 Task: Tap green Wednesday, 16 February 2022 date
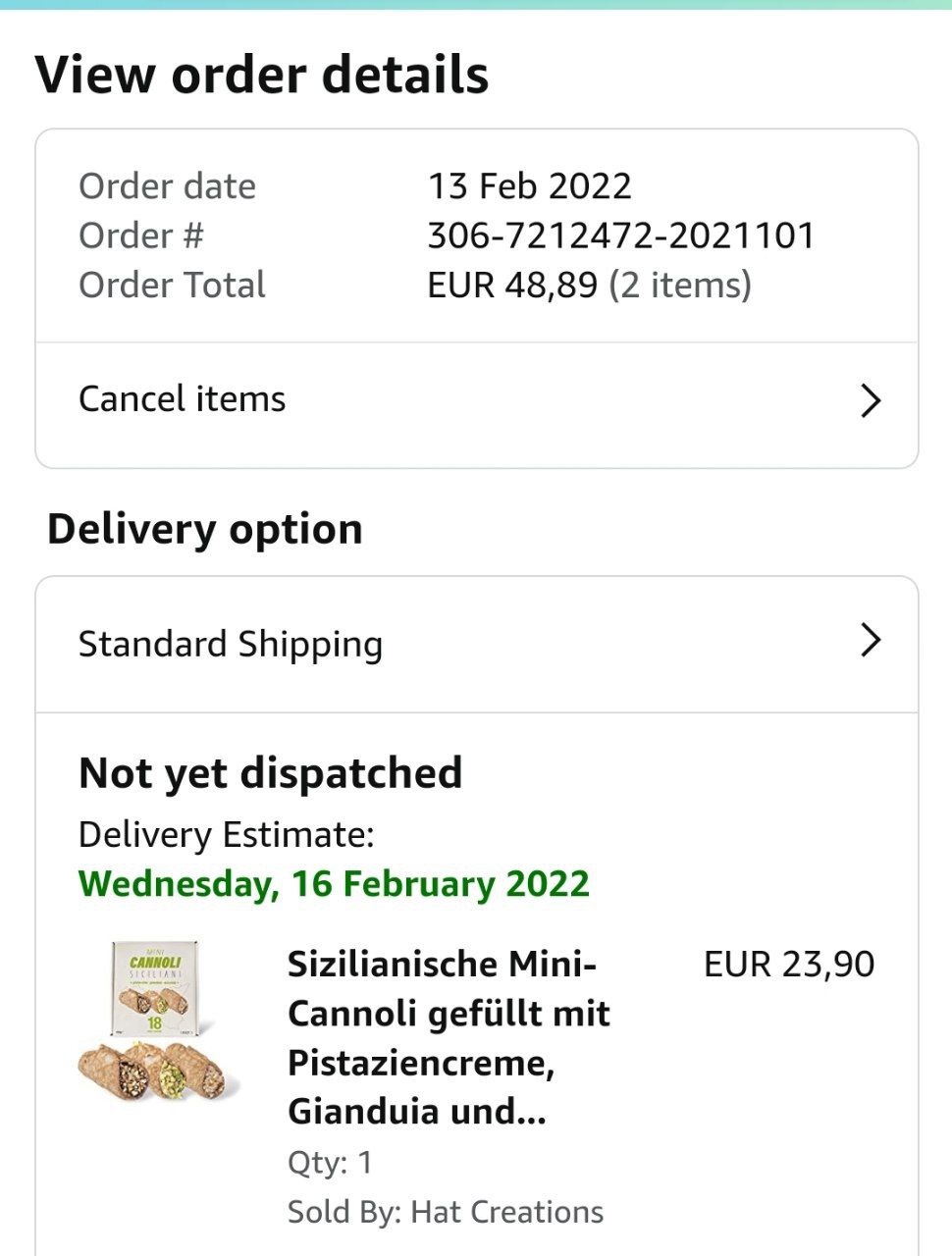click(334, 884)
